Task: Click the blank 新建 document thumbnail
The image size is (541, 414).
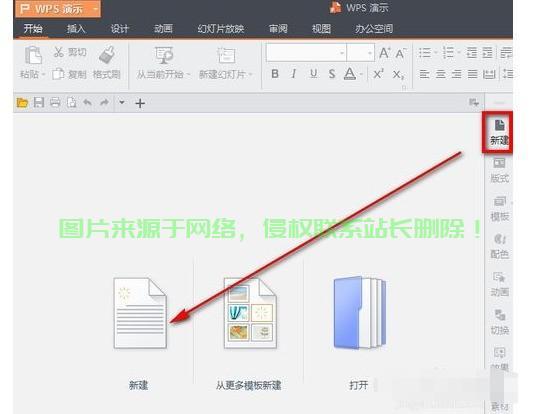Action: pos(140,313)
